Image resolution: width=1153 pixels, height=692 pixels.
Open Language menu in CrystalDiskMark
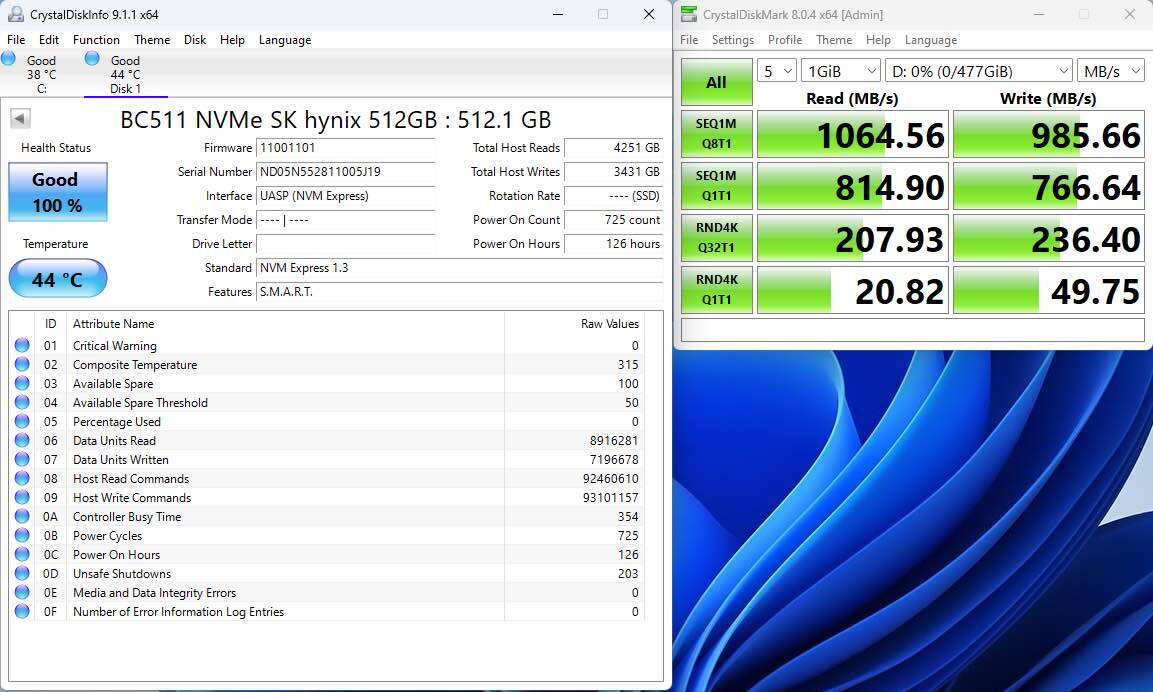931,40
